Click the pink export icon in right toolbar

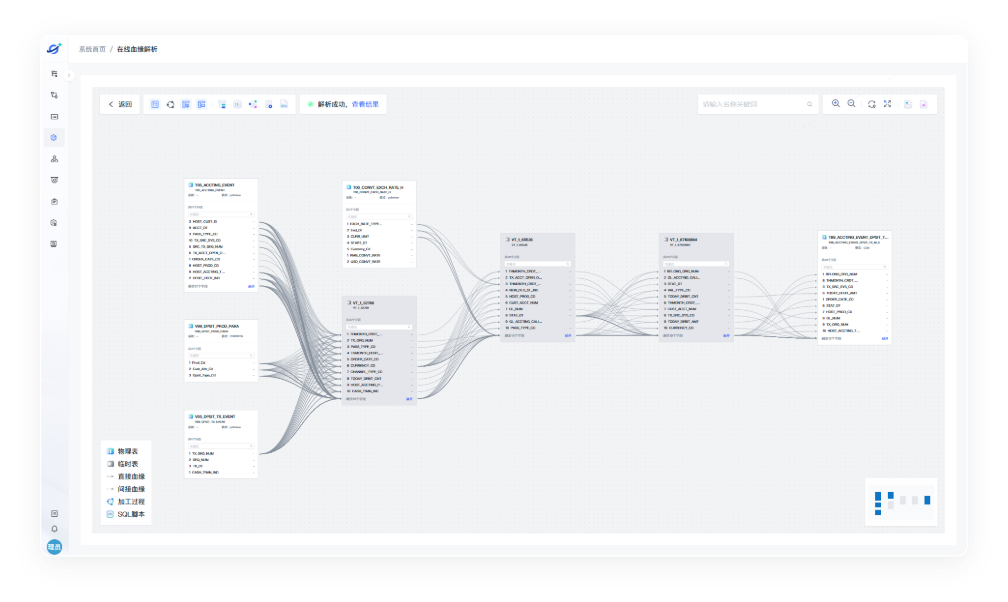[x=924, y=104]
